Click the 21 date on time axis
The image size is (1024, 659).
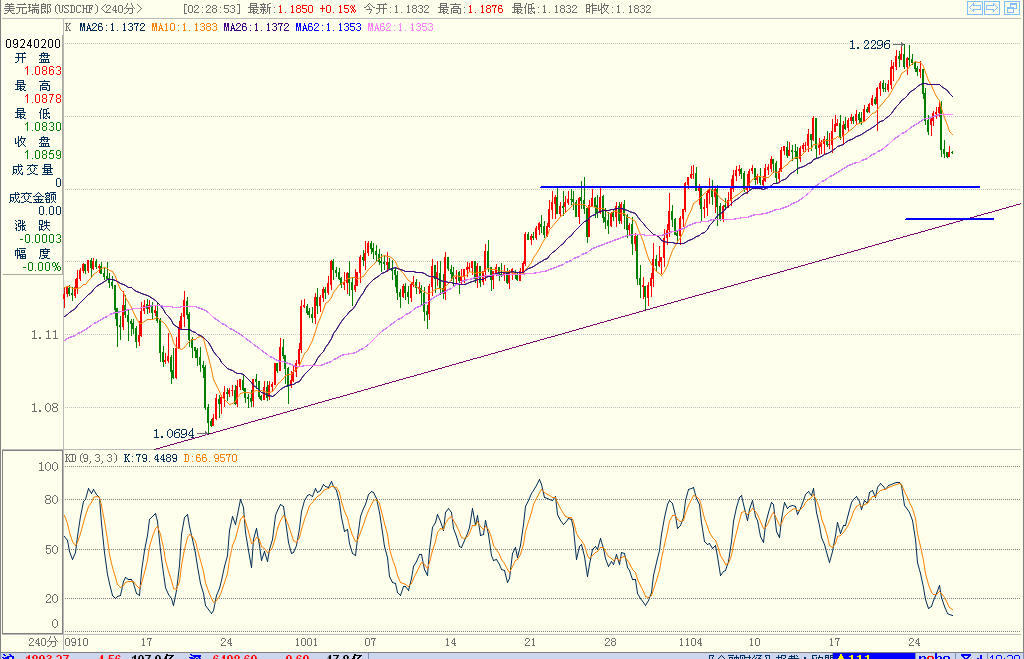click(x=530, y=642)
